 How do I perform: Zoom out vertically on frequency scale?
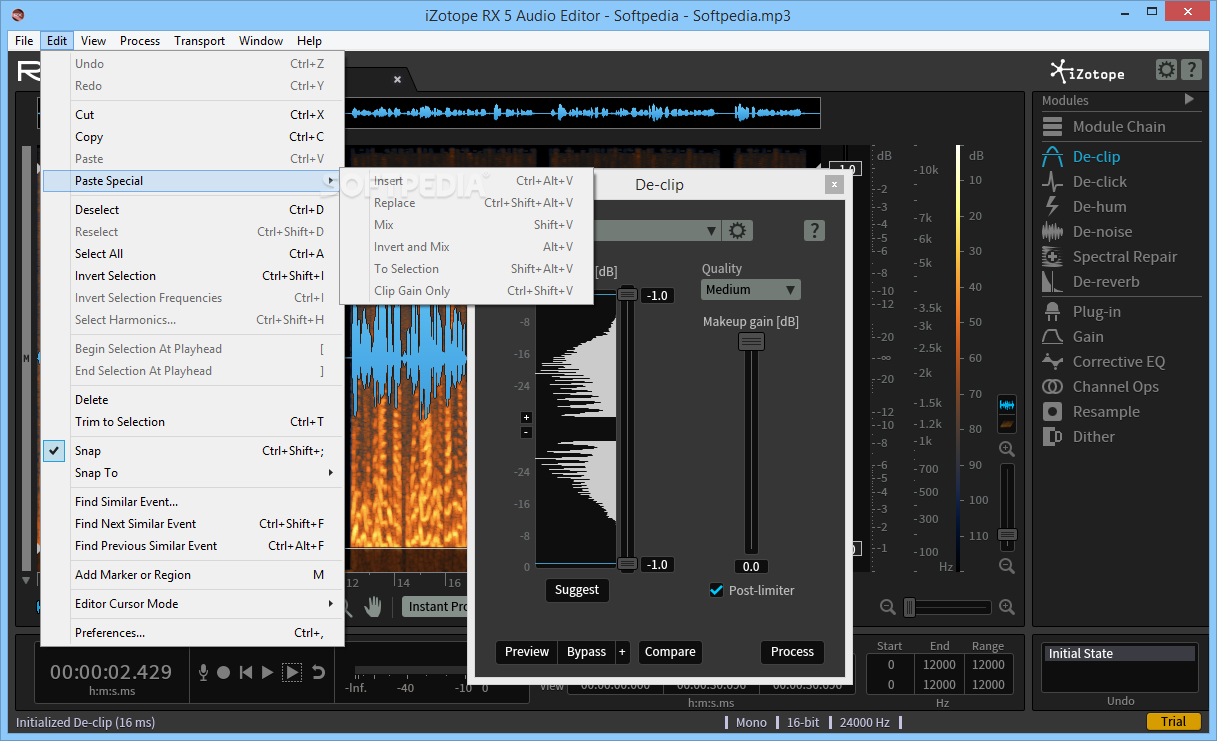pyautogui.click(x=1007, y=566)
